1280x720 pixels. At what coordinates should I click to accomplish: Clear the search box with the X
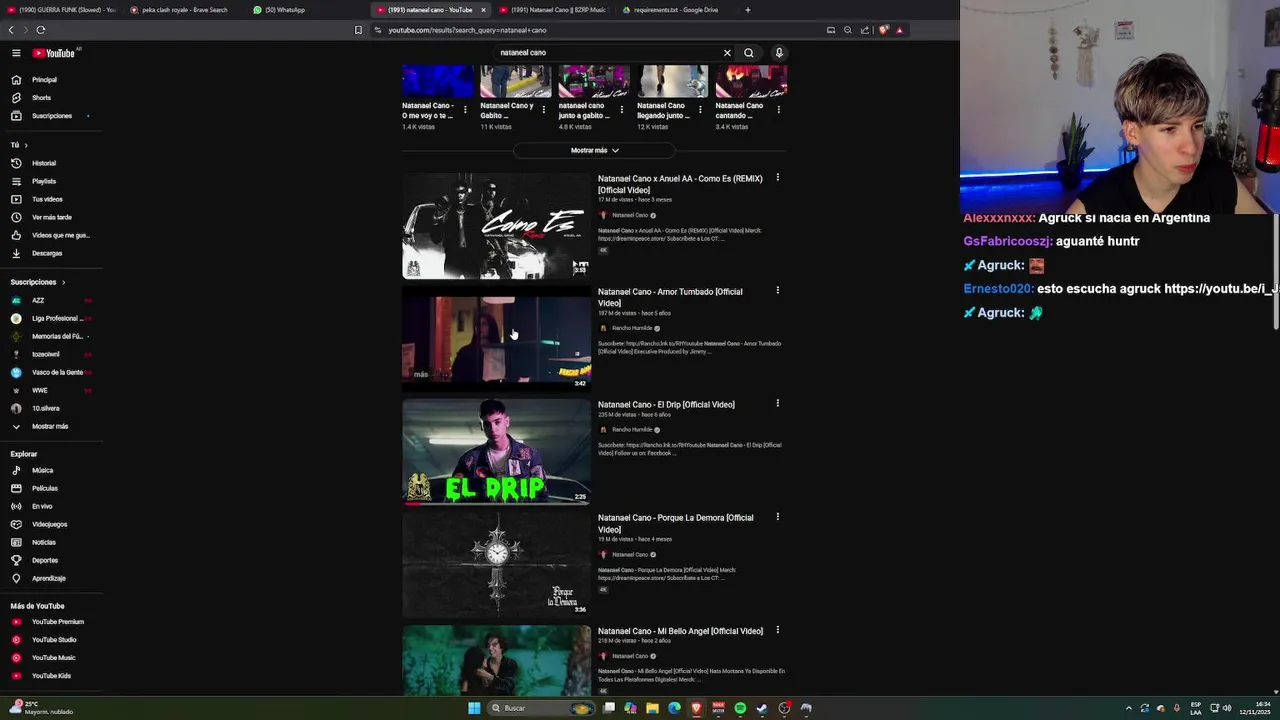tap(727, 53)
